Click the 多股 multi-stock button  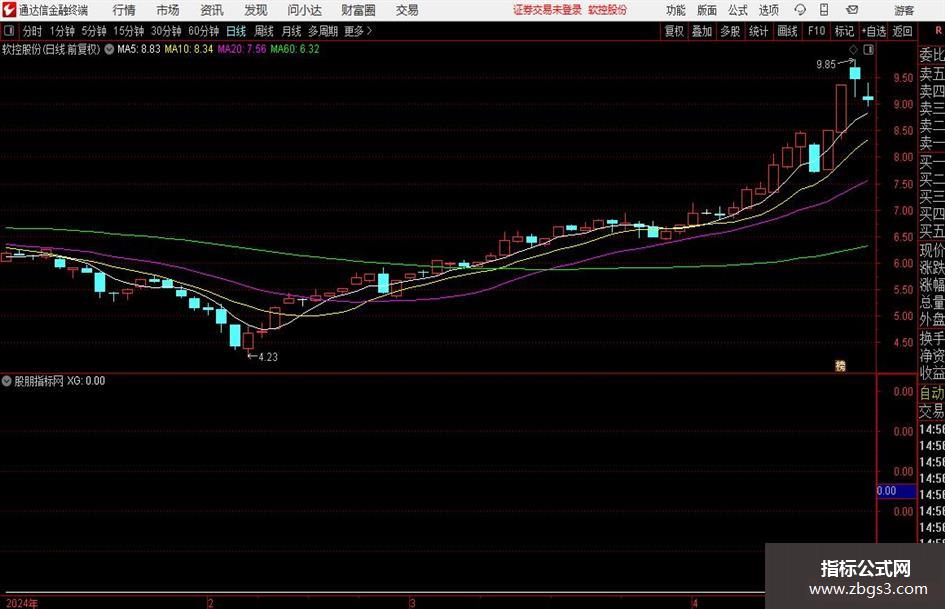[x=730, y=31]
